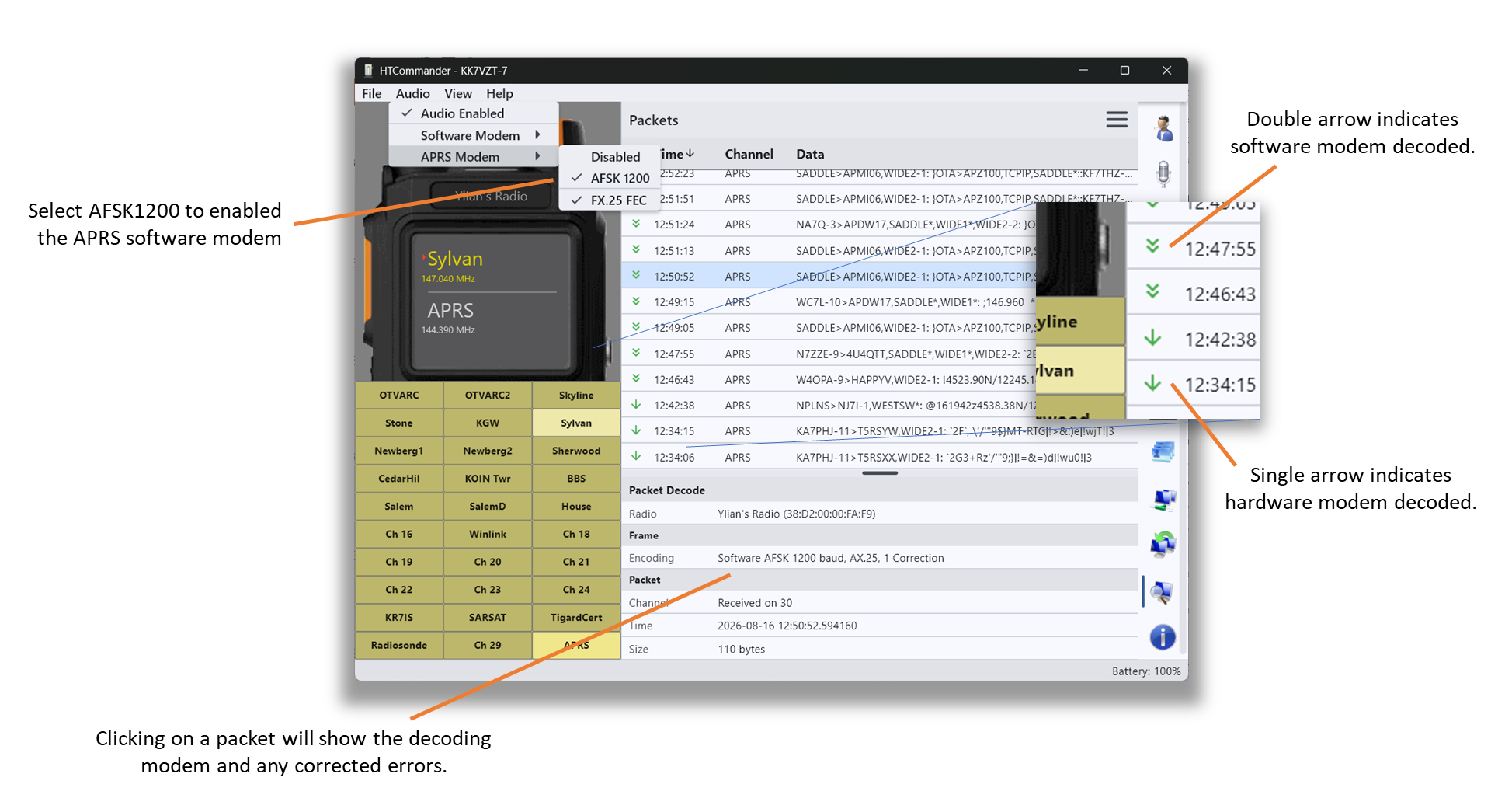Viewport: 1512px width, 812px height.
Task: Select W4OPA-9>HAPPYV packet data row
Action: pyautogui.click(x=880, y=379)
